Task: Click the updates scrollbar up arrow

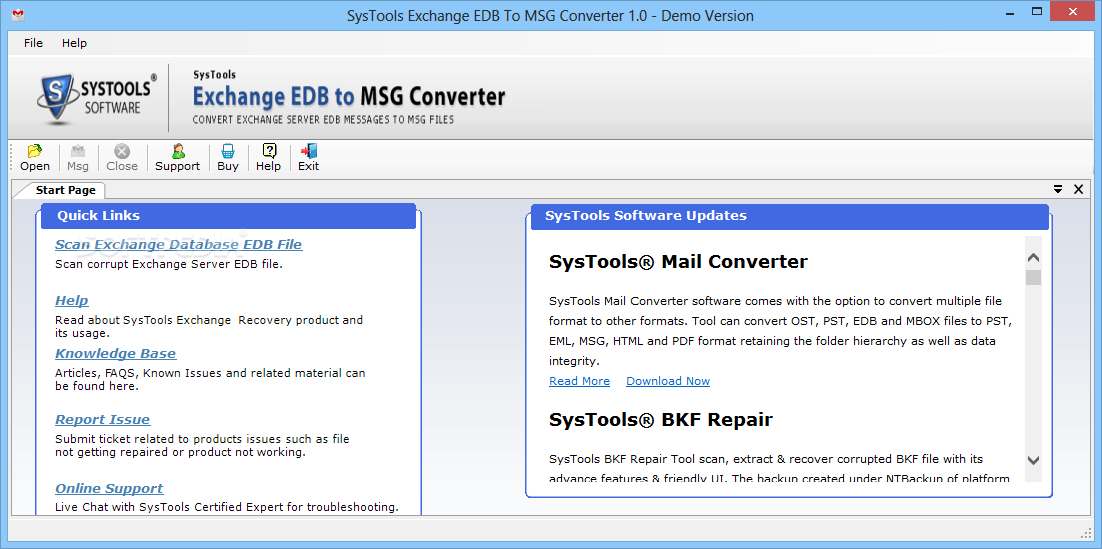Action: point(1033,258)
